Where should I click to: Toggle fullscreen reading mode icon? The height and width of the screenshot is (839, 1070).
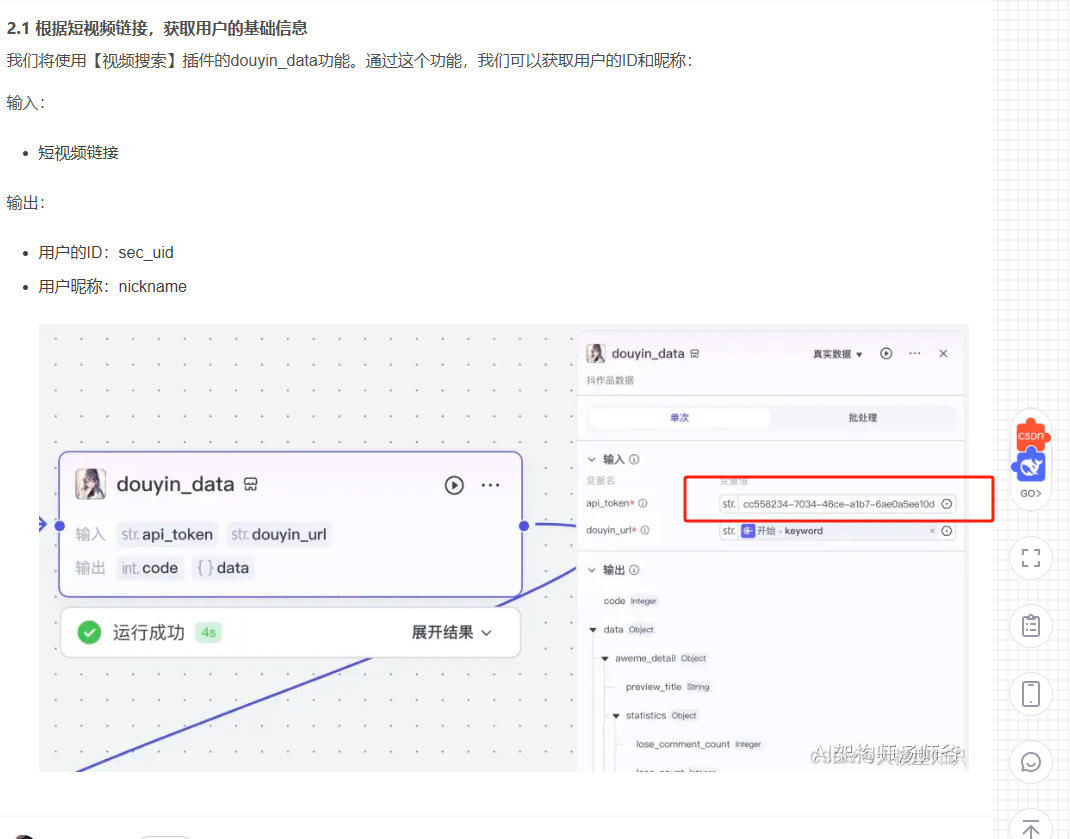pyautogui.click(x=1030, y=558)
